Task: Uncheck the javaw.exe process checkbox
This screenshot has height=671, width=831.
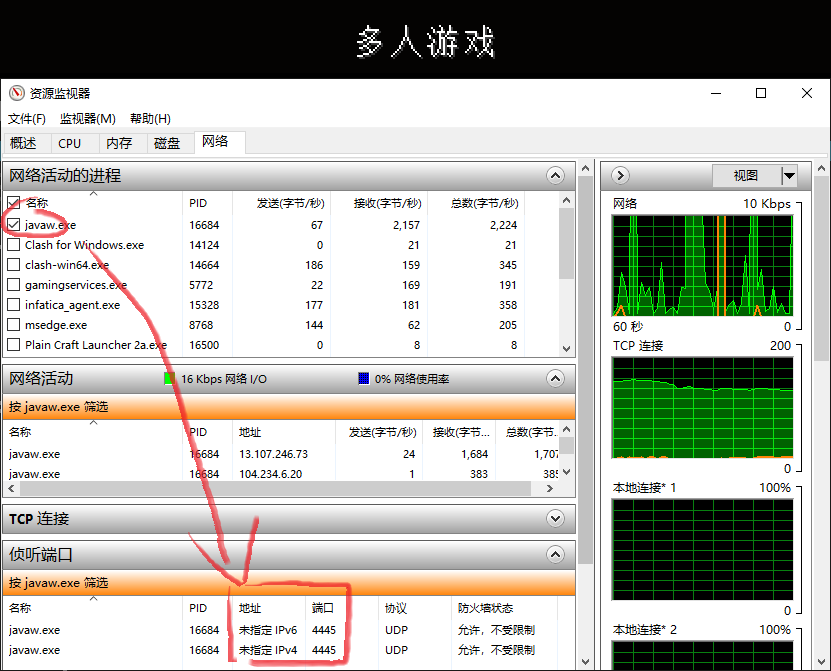Action: pyautogui.click(x=14, y=225)
